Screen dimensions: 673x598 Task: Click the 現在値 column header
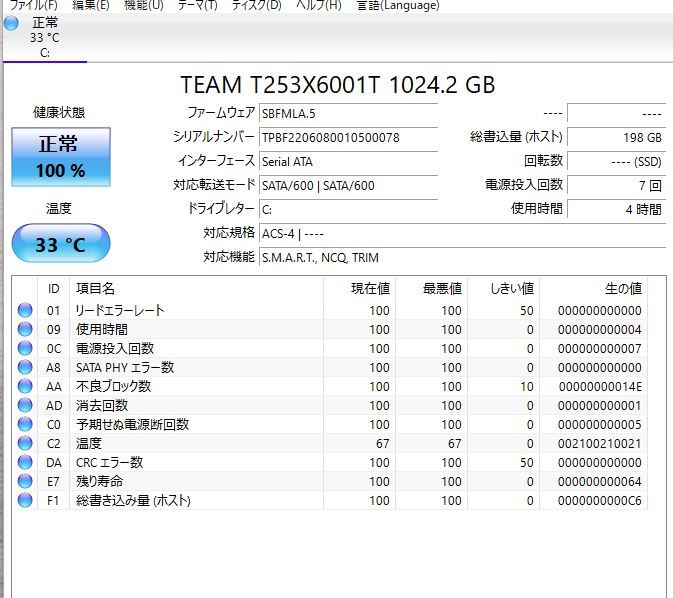point(360,288)
